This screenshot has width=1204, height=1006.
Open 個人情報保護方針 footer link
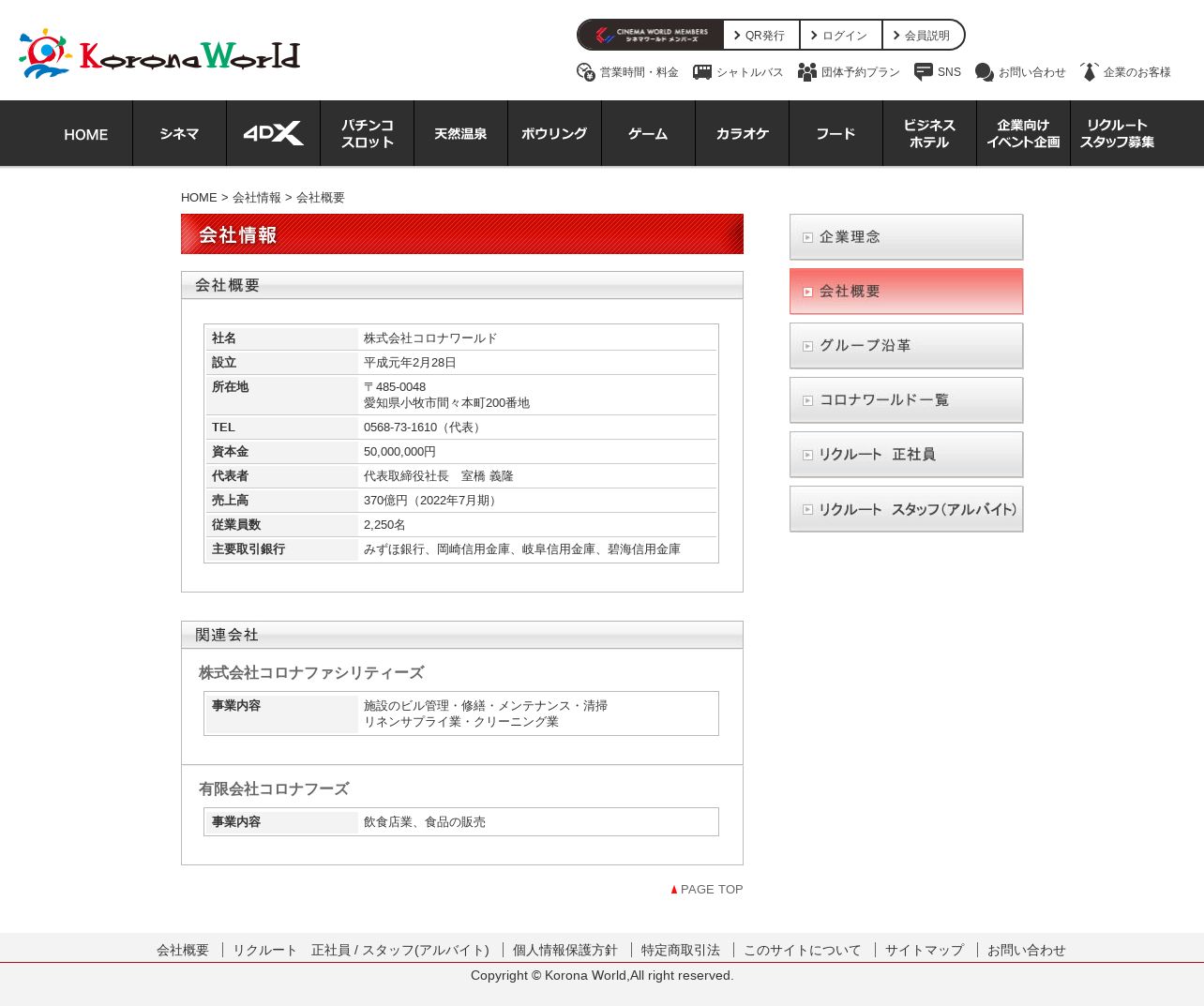coord(565,950)
